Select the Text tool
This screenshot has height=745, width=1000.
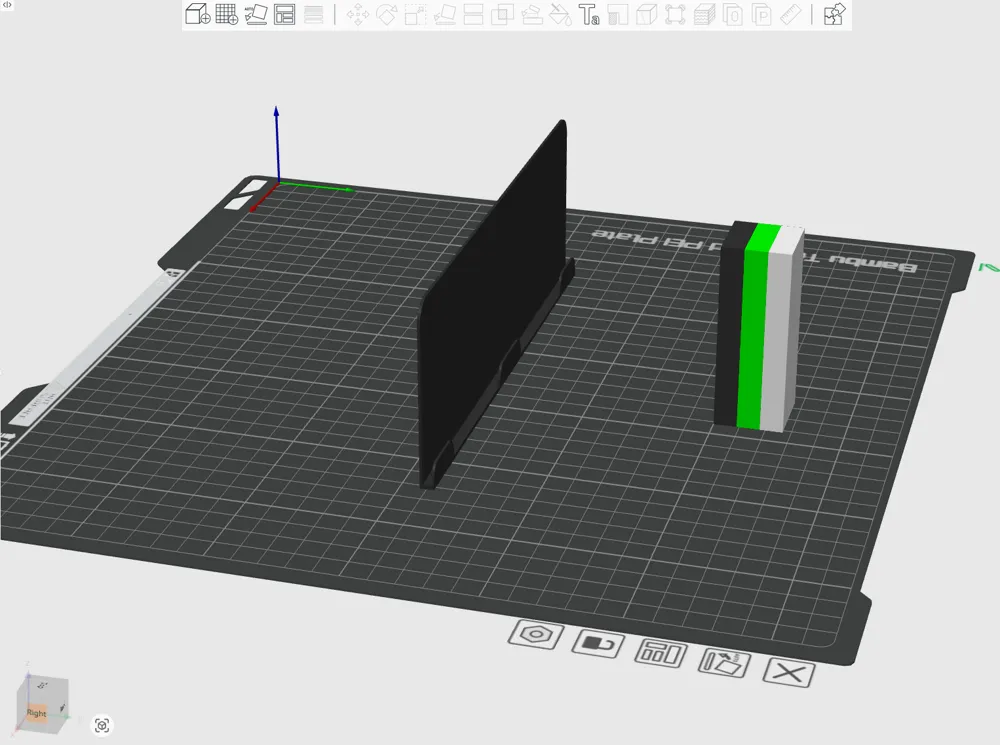[590, 14]
